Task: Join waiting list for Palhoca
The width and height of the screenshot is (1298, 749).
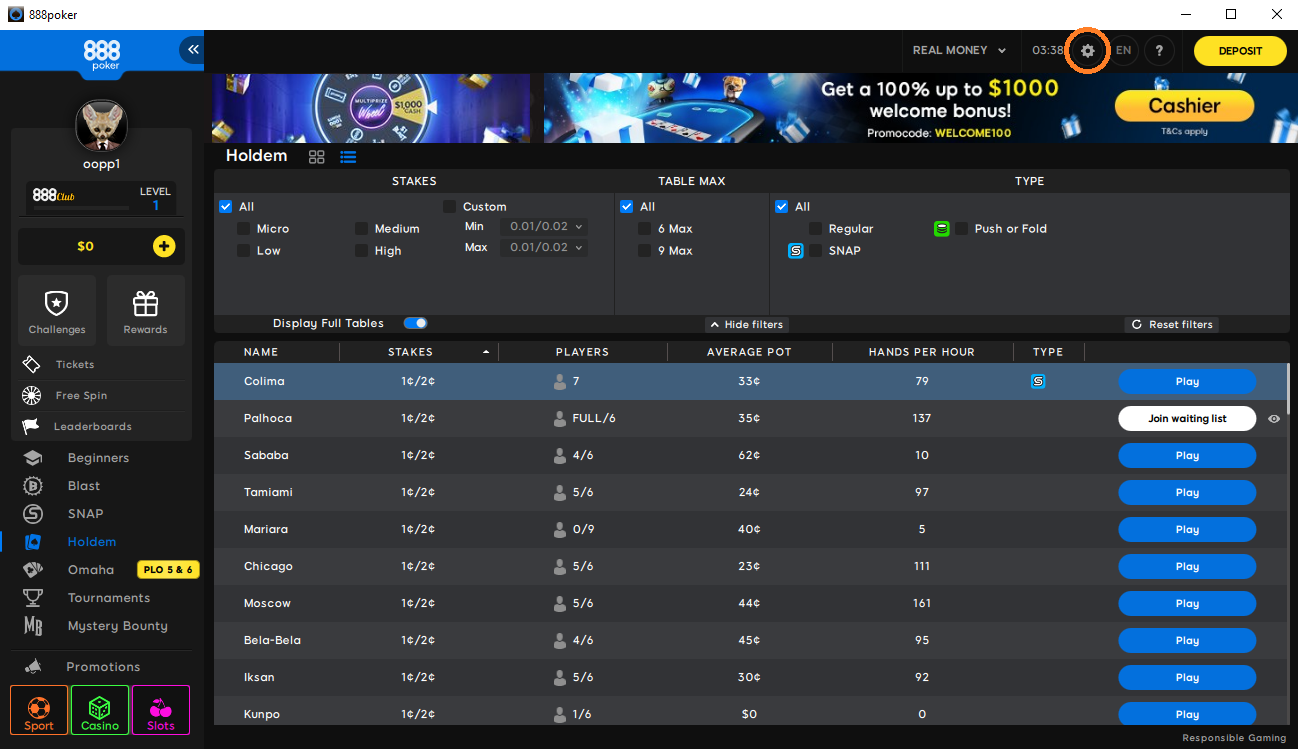Action: [1187, 418]
